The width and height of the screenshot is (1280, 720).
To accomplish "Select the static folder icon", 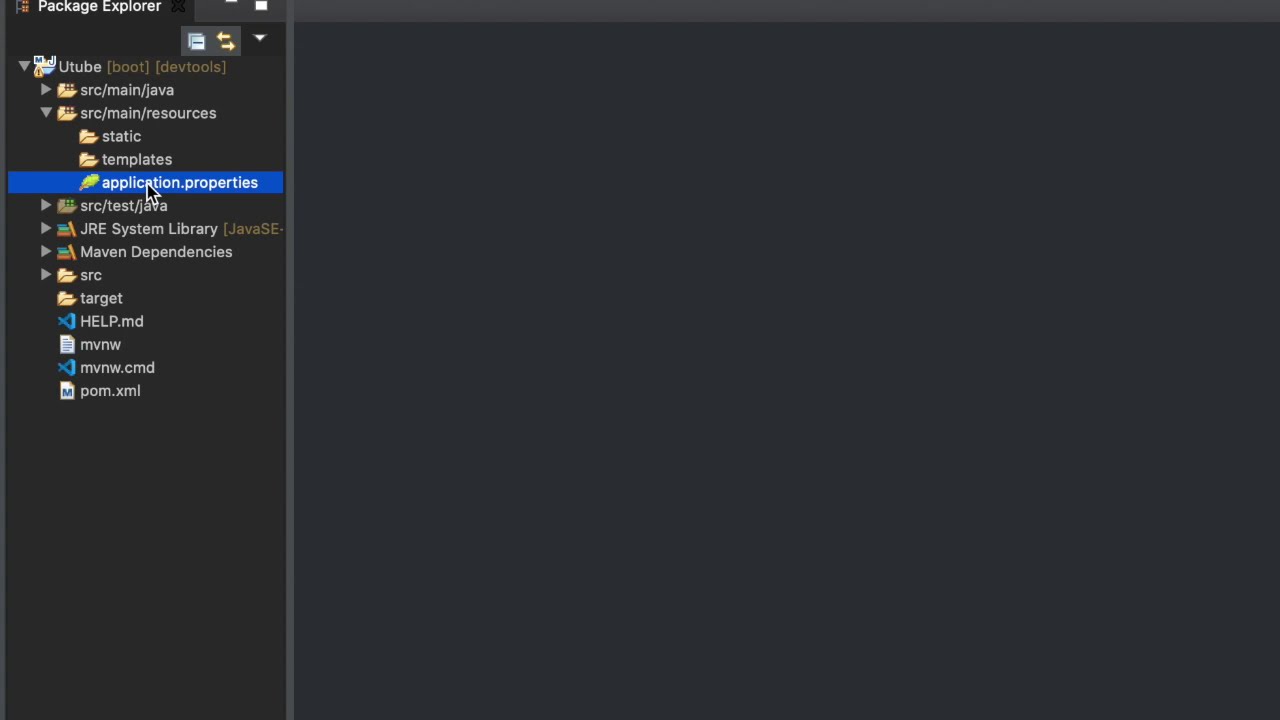I will pos(88,136).
